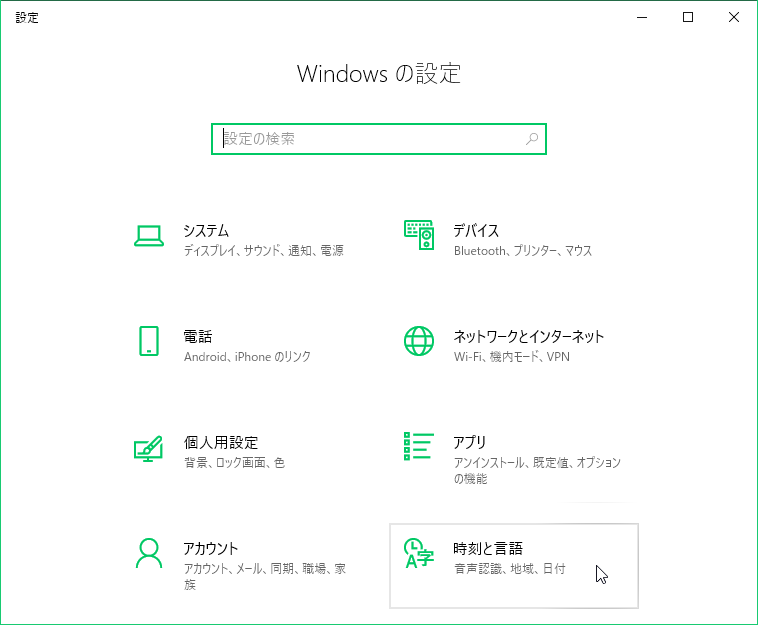Click the アプリ list icon
The width and height of the screenshot is (758, 625).
419,446
